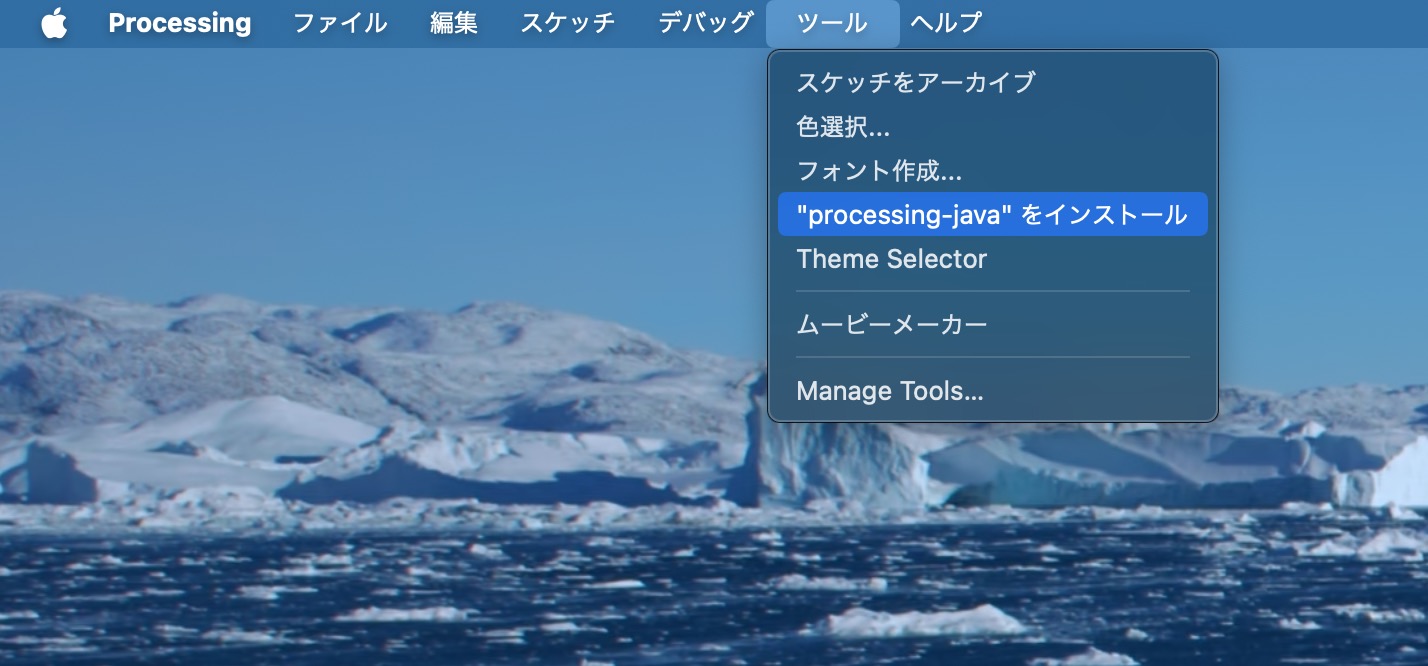
Task: Open the Processing application menu
Action: (x=180, y=23)
